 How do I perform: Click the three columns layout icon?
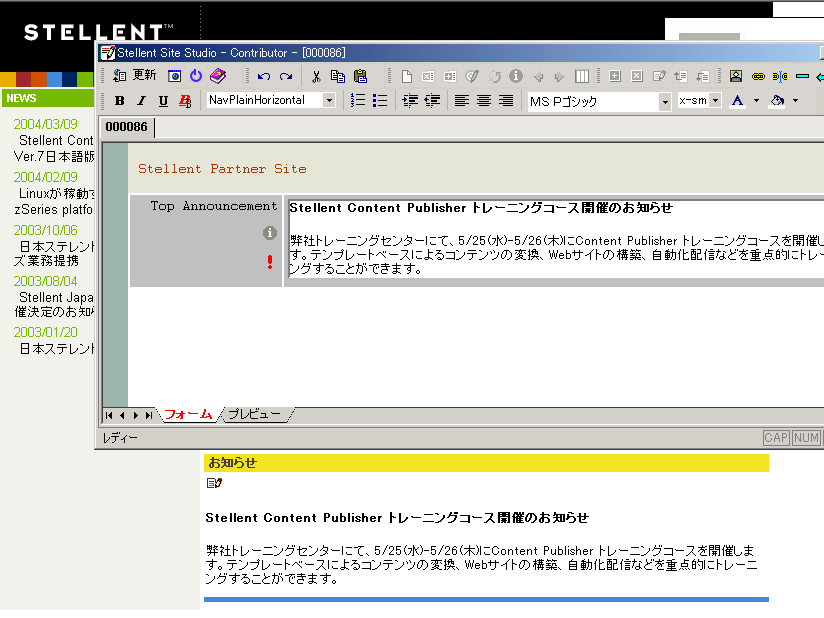[x=582, y=76]
